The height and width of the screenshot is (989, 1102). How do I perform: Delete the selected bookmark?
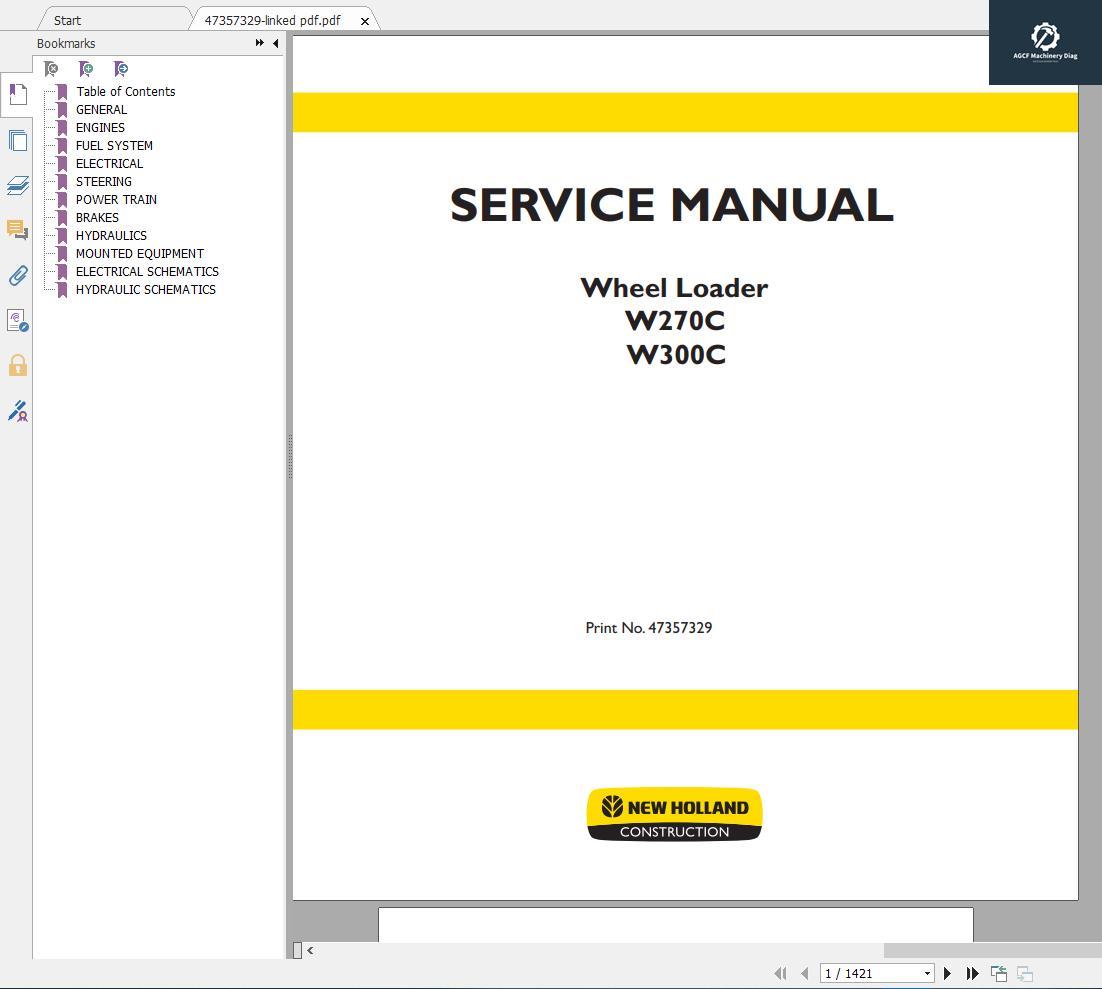point(51,69)
